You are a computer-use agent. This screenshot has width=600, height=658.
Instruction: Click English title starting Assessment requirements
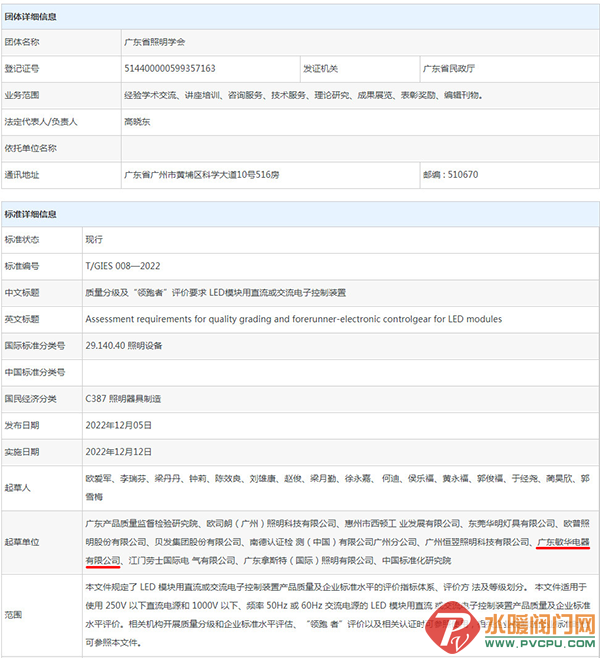(x=294, y=319)
